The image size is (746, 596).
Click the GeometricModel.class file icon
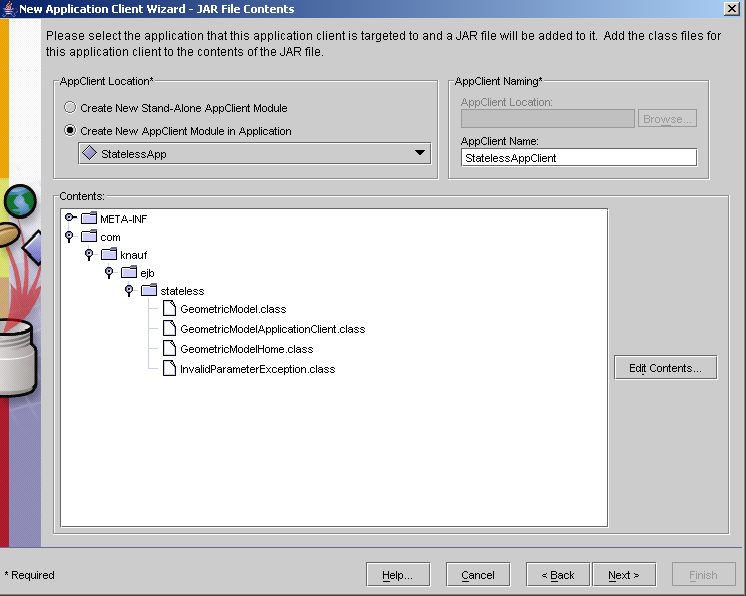coord(169,308)
